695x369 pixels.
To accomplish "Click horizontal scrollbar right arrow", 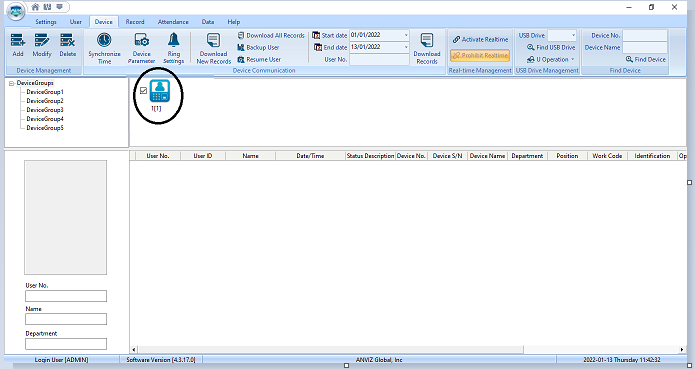I will click(683, 350).
